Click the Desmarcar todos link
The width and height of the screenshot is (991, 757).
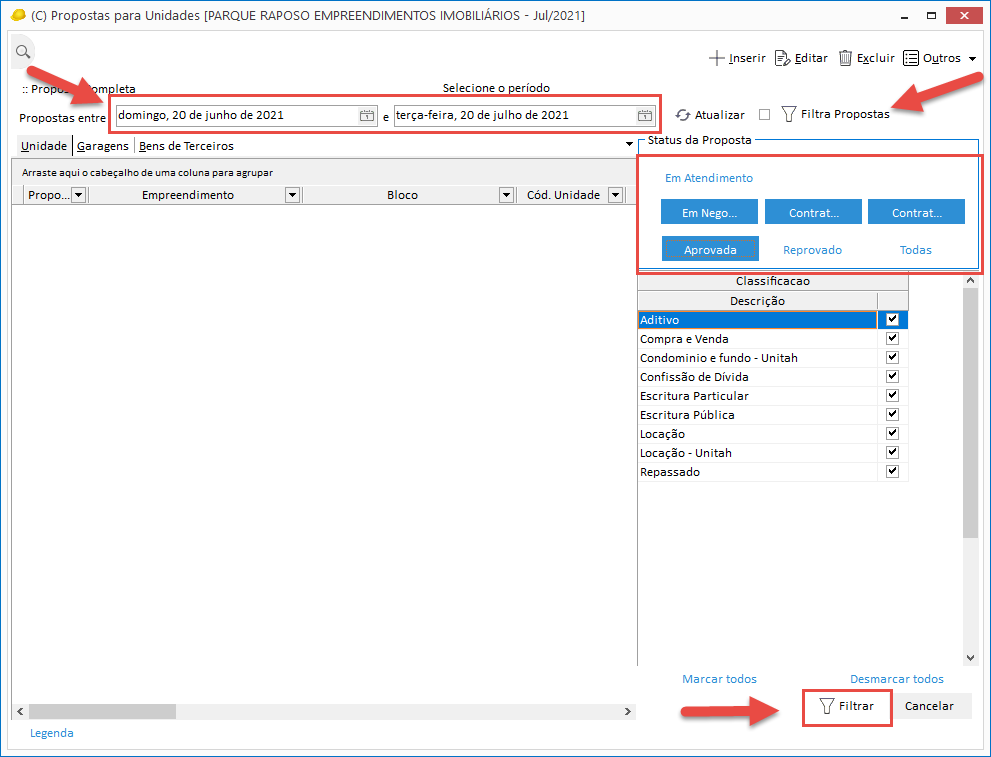tap(896, 679)
